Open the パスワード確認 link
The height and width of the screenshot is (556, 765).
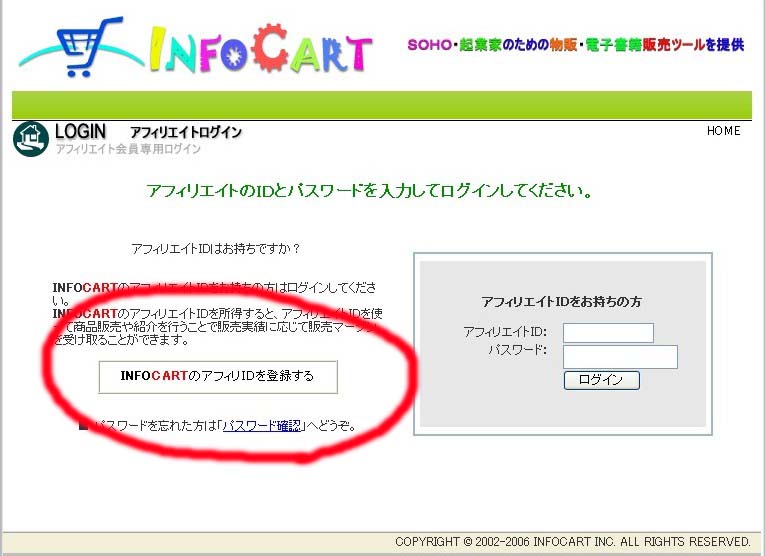(x=262, y=426)
